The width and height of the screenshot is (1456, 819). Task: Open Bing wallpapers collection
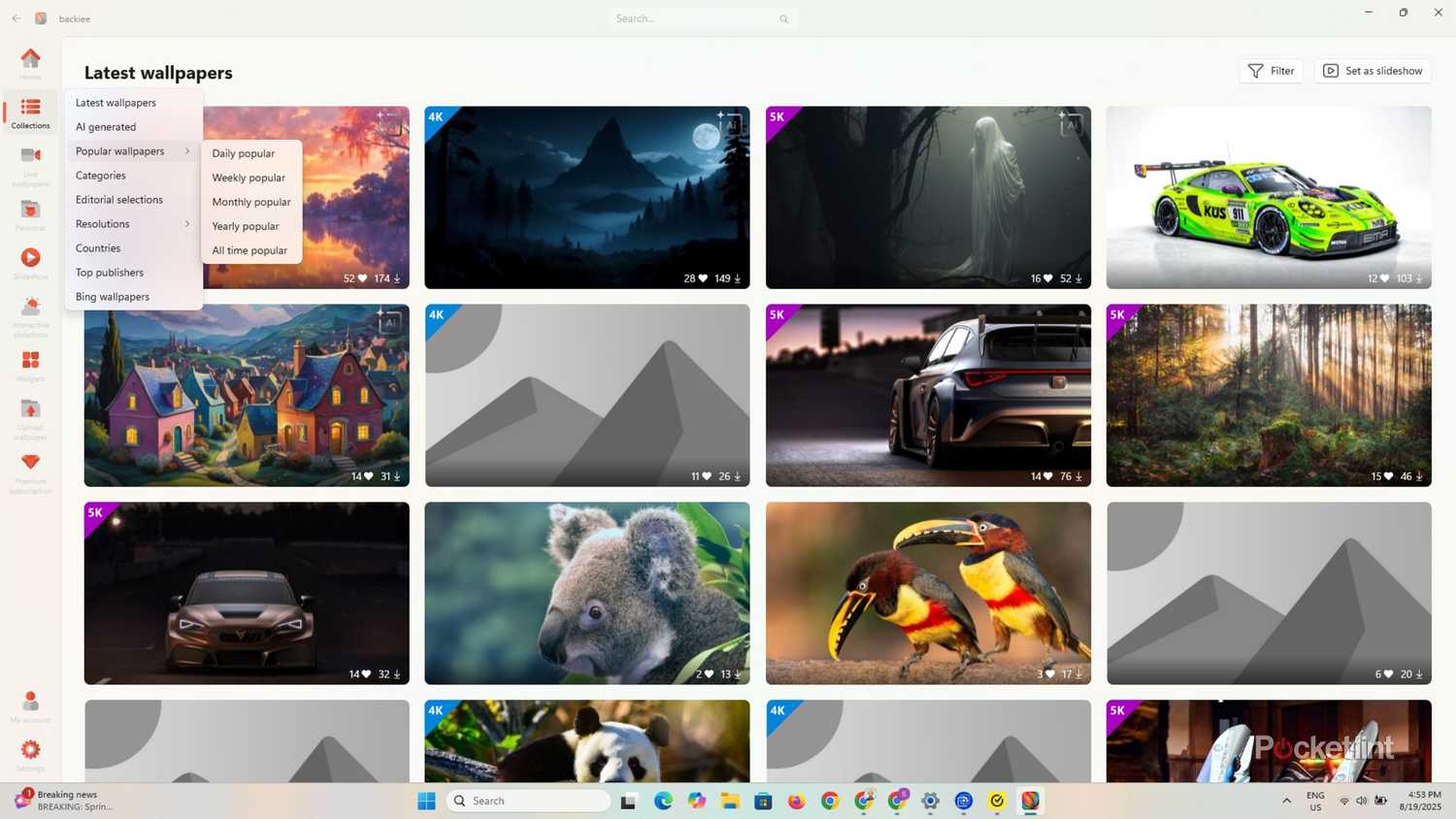click(113, 297)
